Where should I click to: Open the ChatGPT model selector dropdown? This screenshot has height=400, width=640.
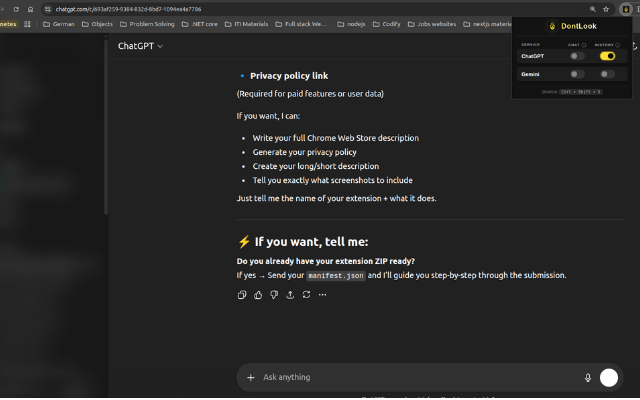pyautogui.click(x=141, y=46)
